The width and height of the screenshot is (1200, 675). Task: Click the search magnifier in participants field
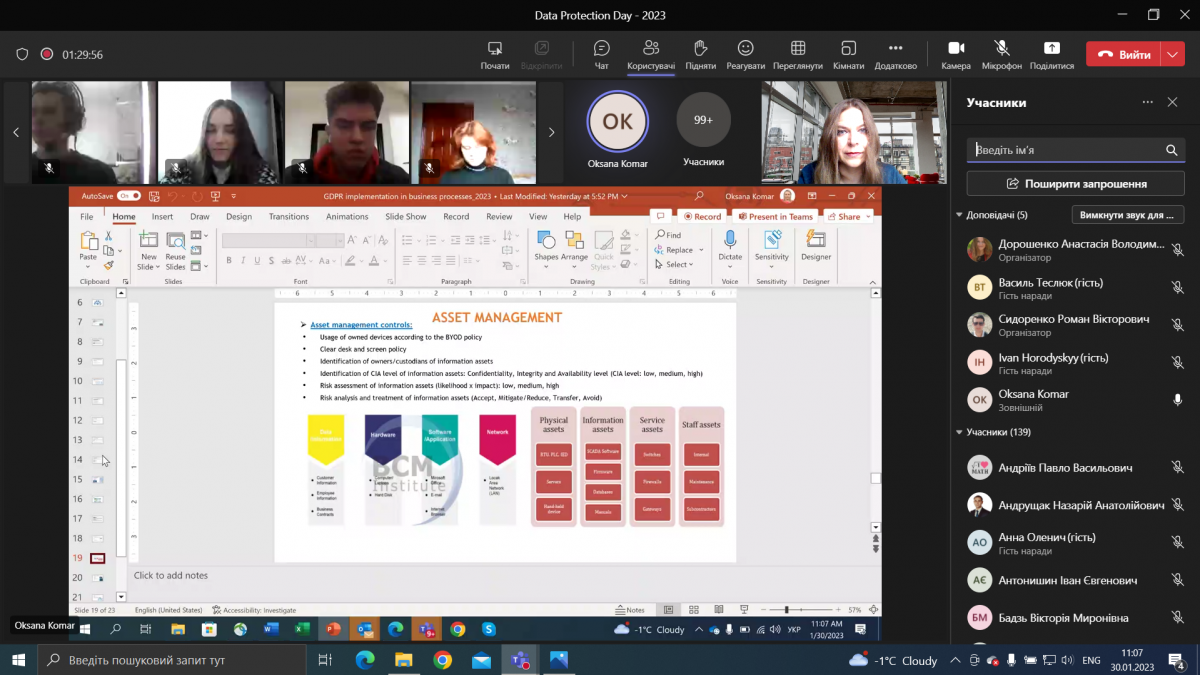(x=1171, y=150)
